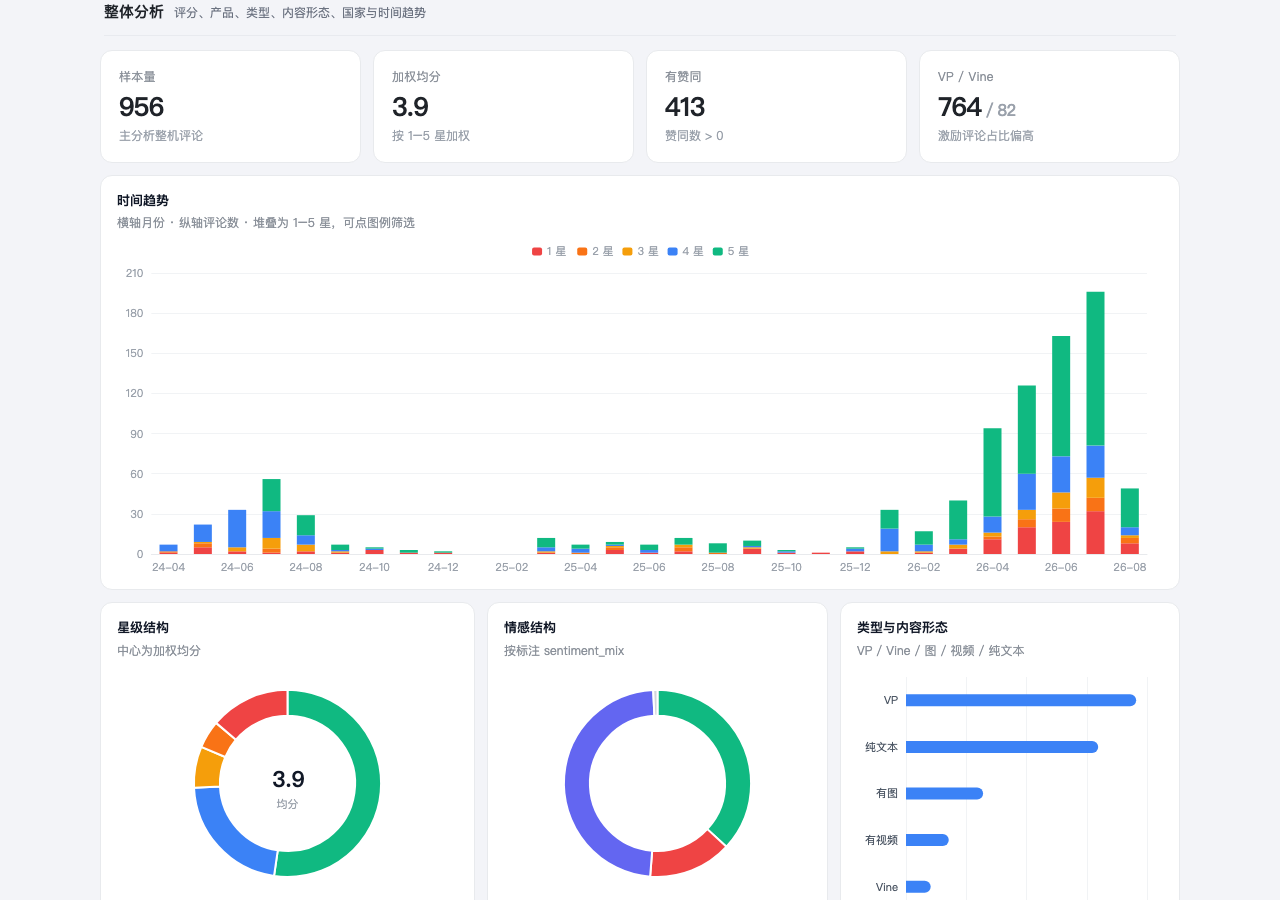Toggle the 2 星 legend series
Image resolution: width=1280 pixels, height=900 pixels.
coord(594,251)
